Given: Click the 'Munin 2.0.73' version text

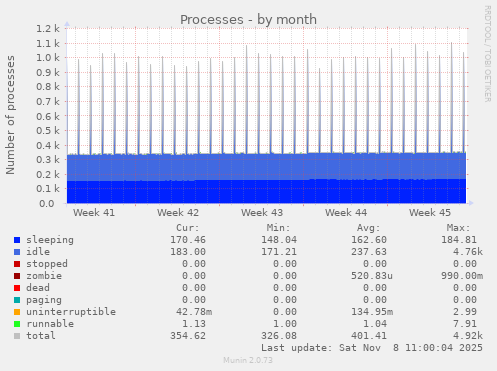Looking at the screenshot, I should [248, 360].
